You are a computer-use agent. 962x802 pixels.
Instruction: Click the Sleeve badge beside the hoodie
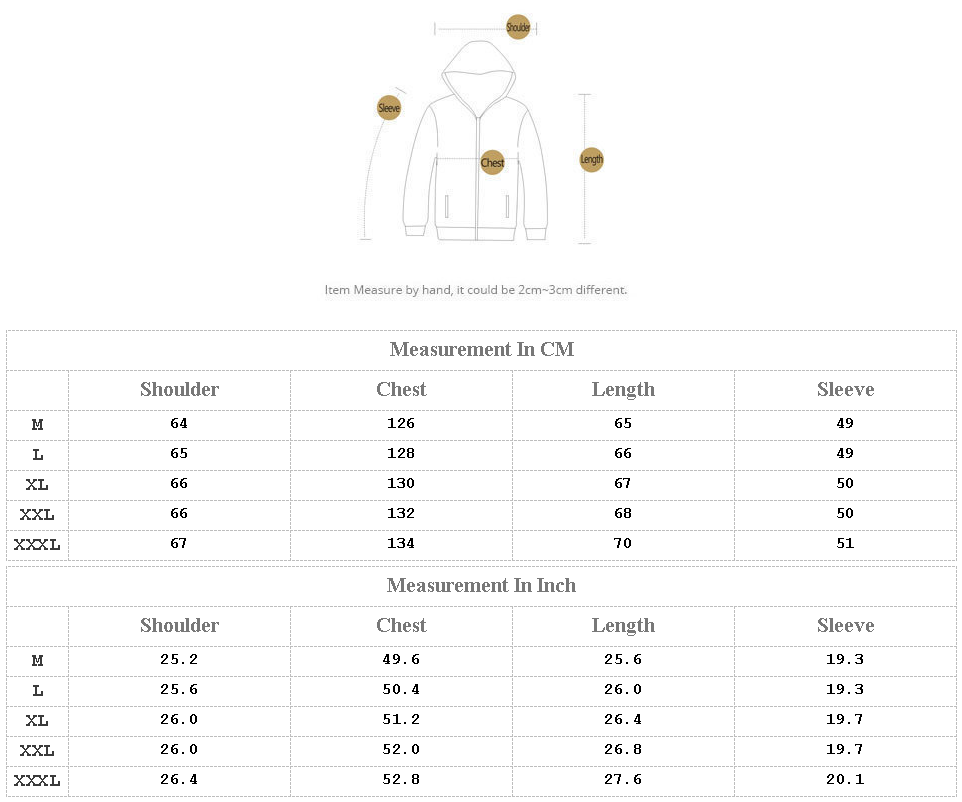point(389,108)
